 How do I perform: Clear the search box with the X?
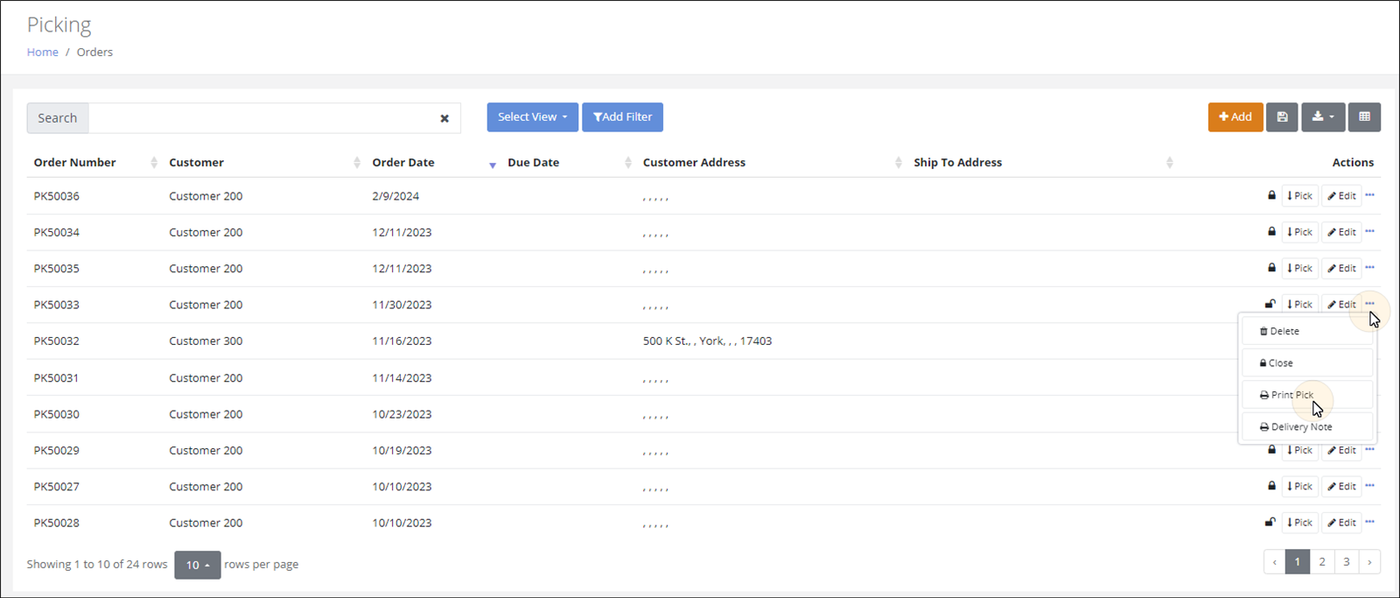(445, 118)
